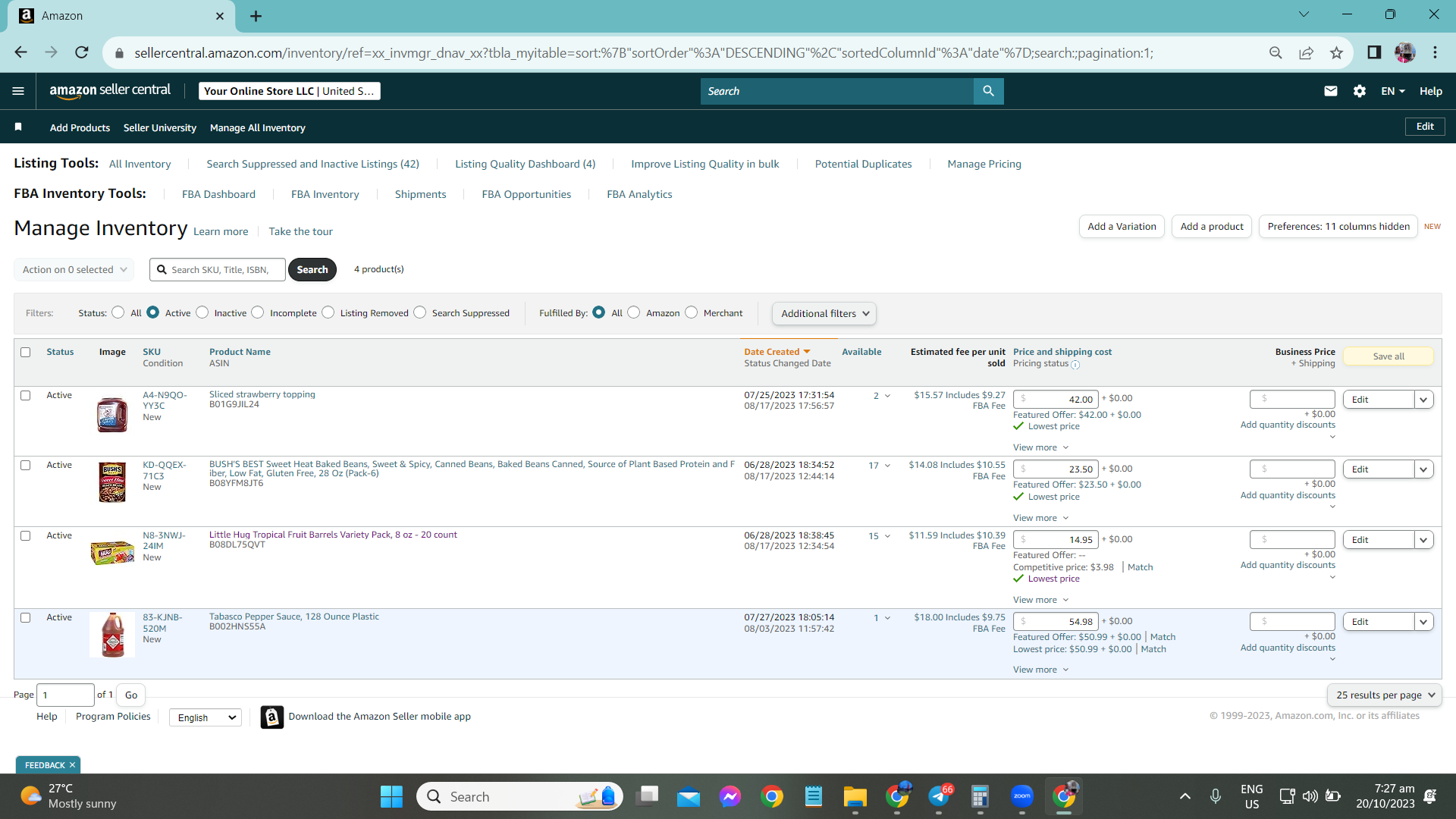Select Fulfilled By Amazon radio button
This screenshot has width=1456, height=819.
[x=634, y=312]
